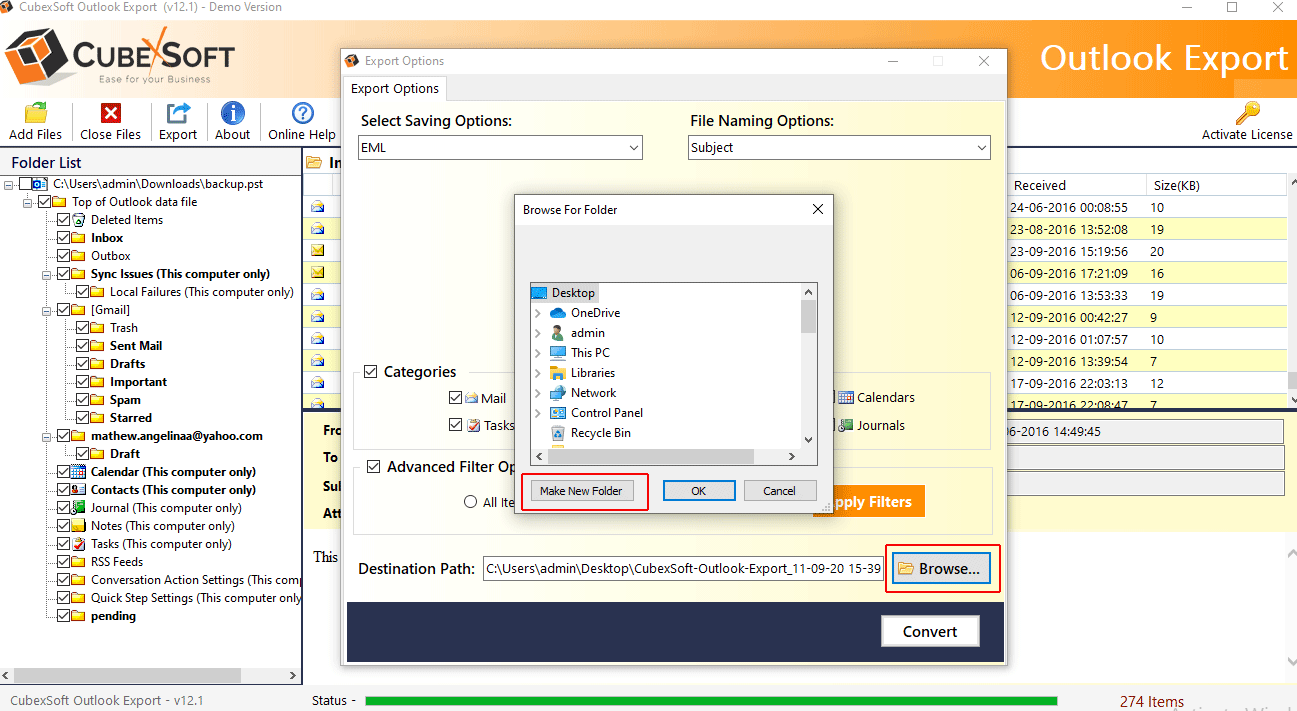Expand the This PC node
1297x711 pixels.
click(538, 353)
